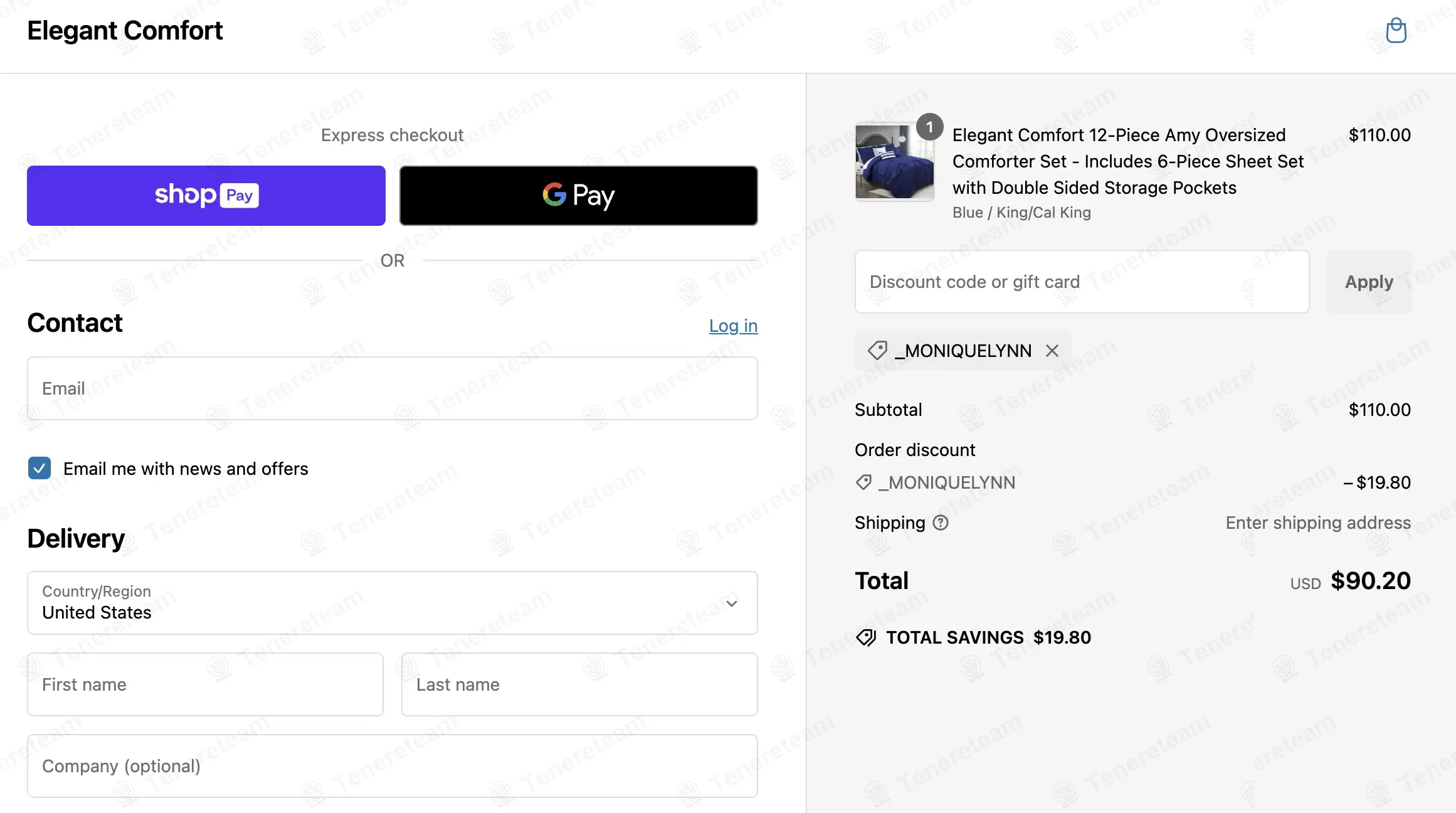
Task: Click the Apply discount button
Action: coord(1369,282)
